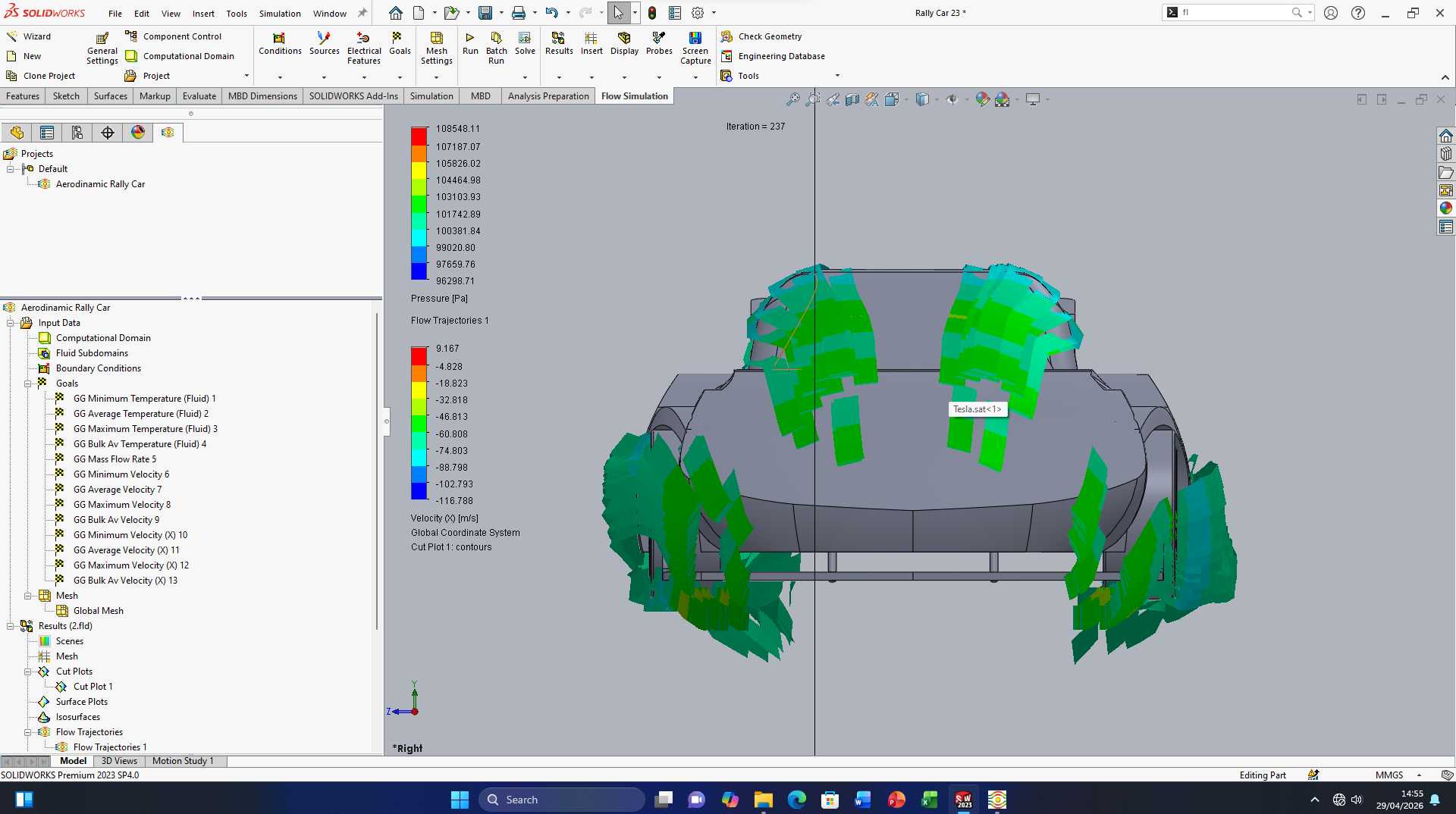Viewport: 1456px width, 814px height.
Task: Select Boundary Conditions in tree
Action: [98, 368]
